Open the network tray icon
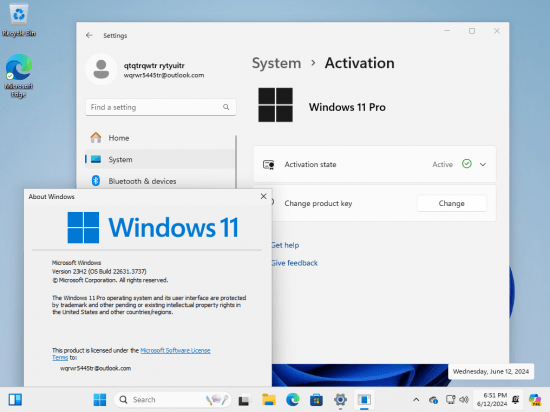Screen dimensions: 550x412 coord(450,399)
